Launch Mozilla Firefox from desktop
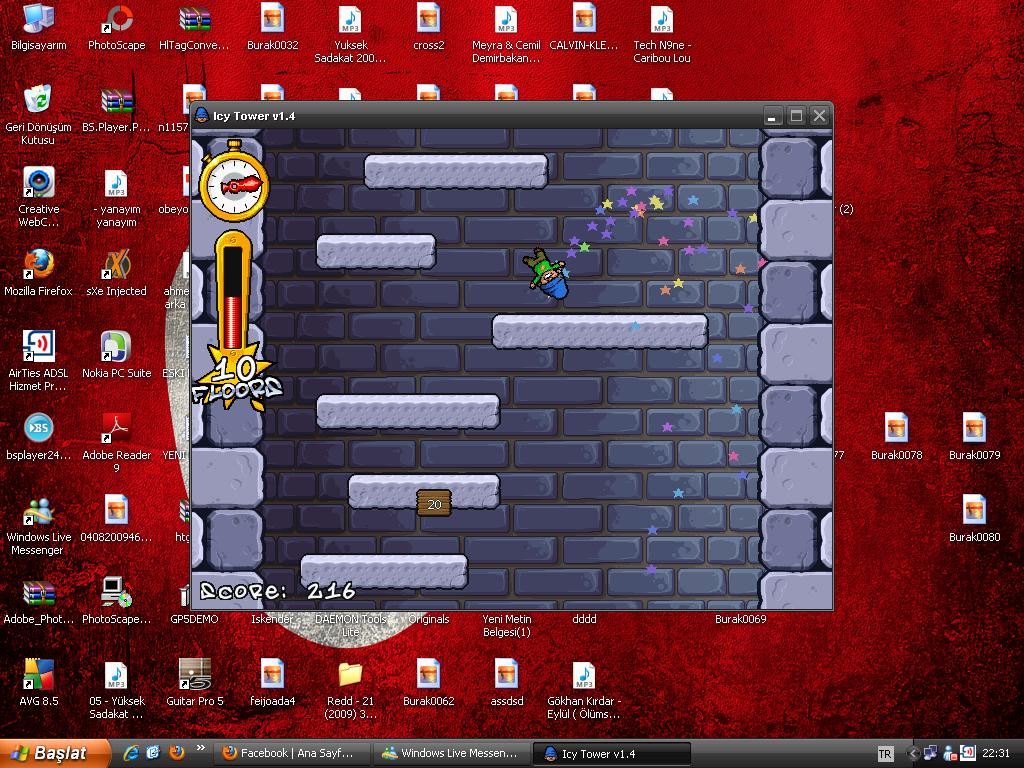This screenshot has height=768, width=1024. pos(39,273)
